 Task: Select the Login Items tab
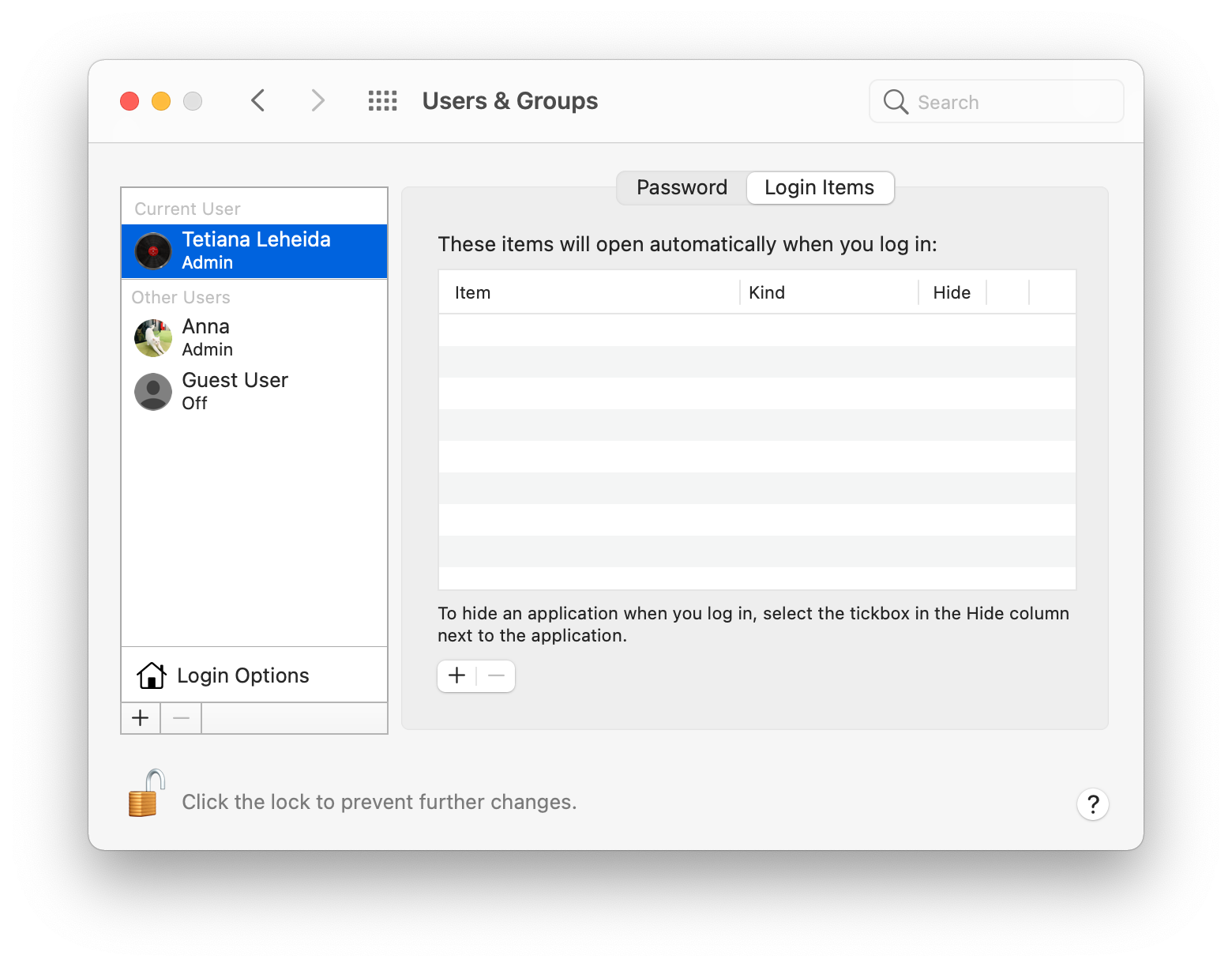[819, 187]
